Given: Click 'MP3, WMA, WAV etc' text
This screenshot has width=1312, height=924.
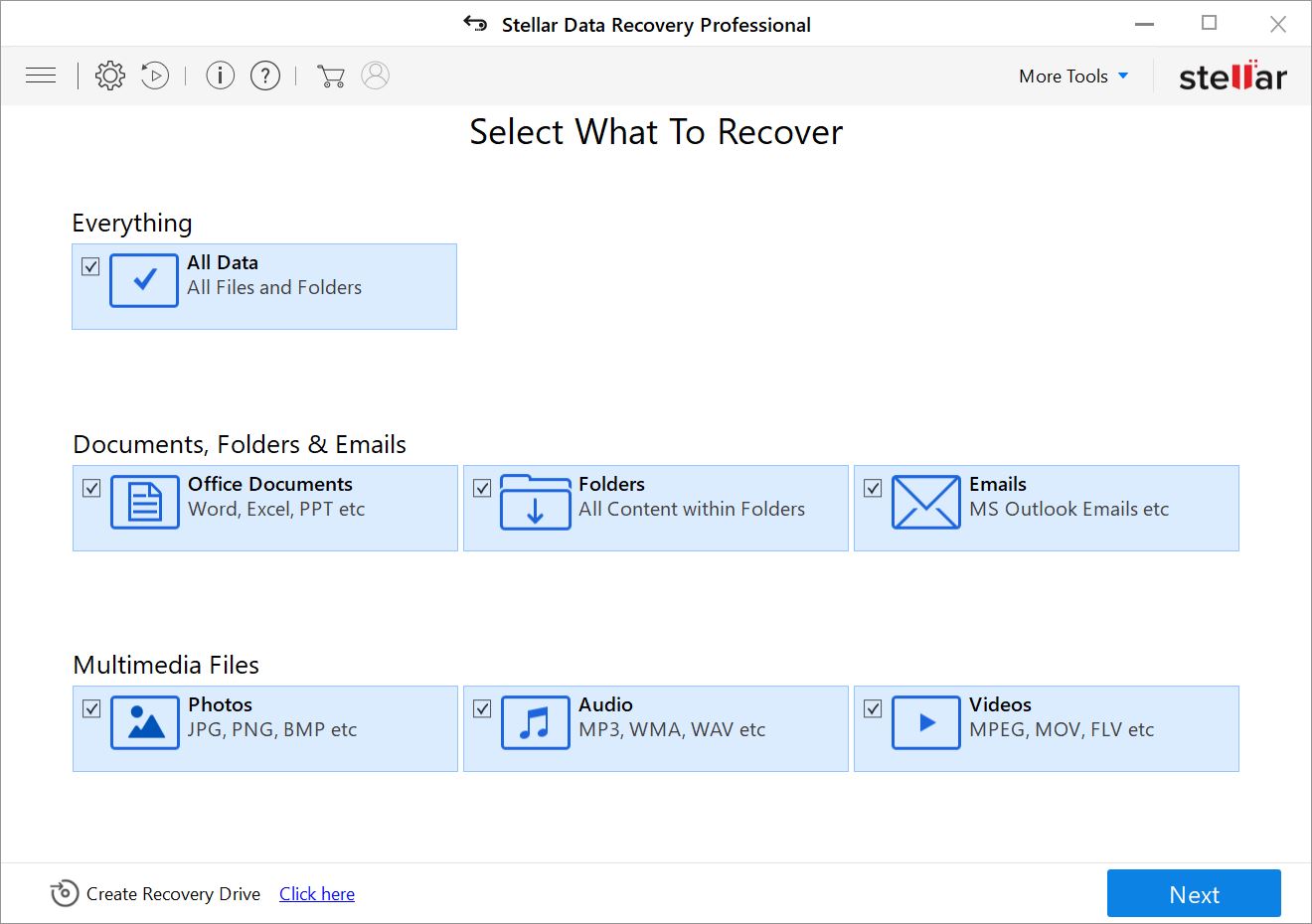Looking at the screenshot, I should [672, 729].
